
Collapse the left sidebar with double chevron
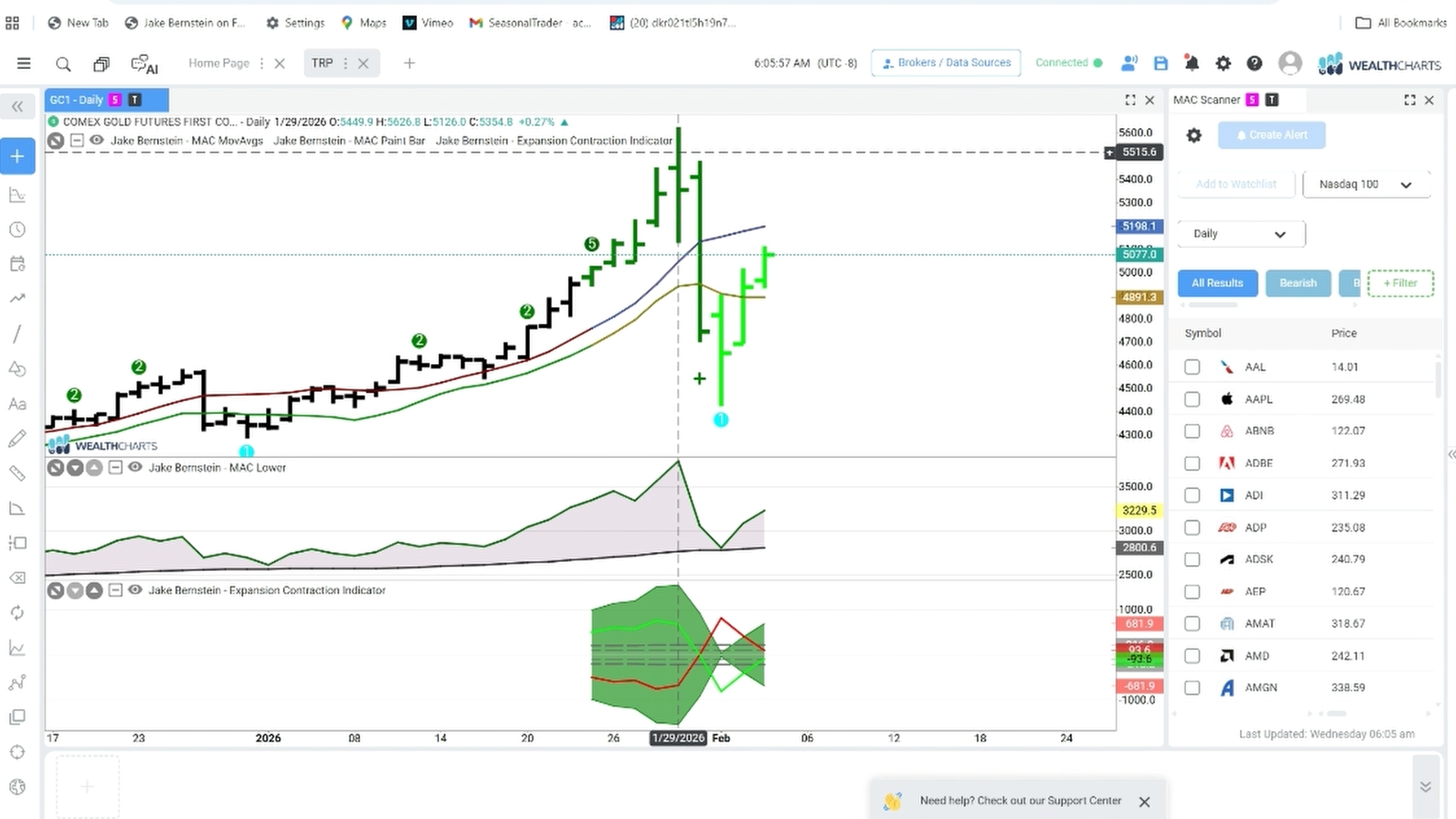coord(17,107)
